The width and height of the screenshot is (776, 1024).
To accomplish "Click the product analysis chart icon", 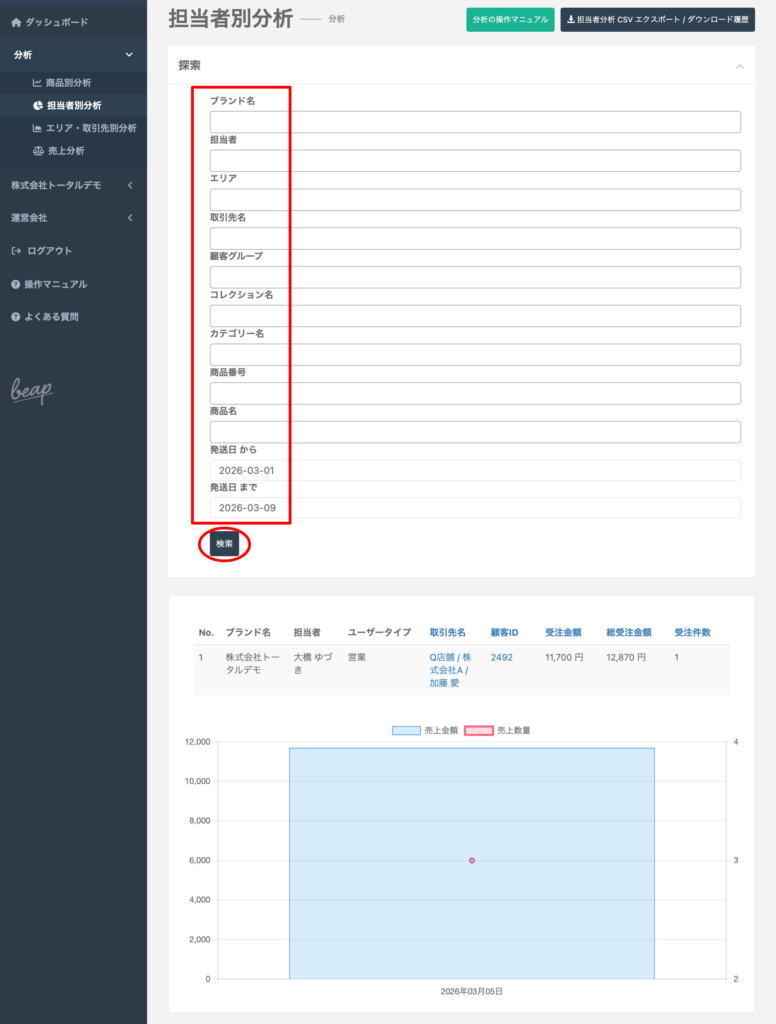I will coord(38,83).
